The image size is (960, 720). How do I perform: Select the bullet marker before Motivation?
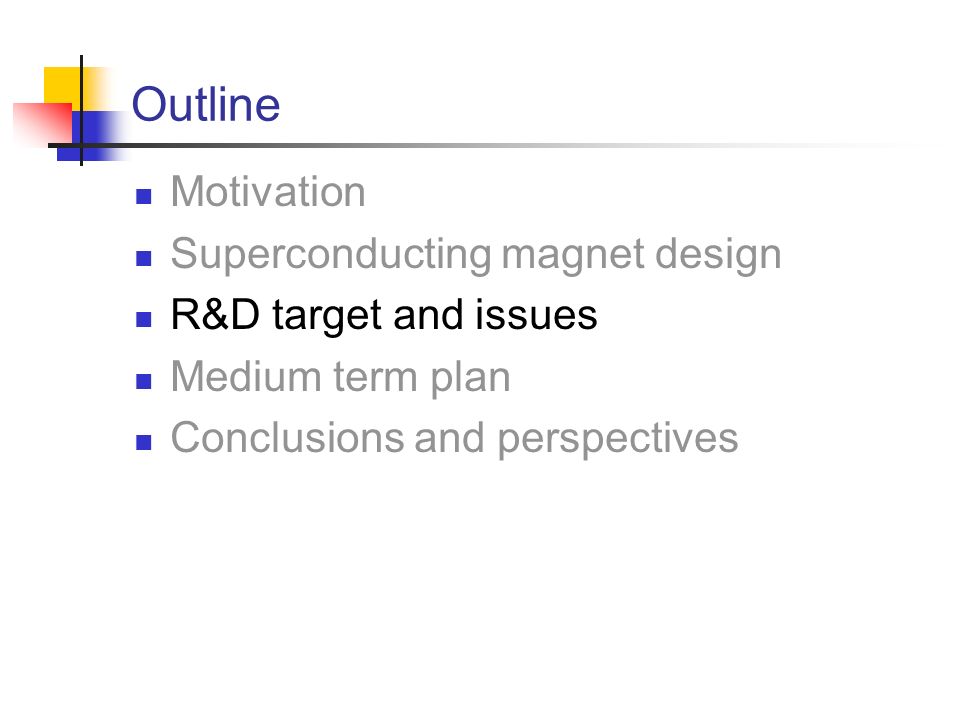(143, 196)
